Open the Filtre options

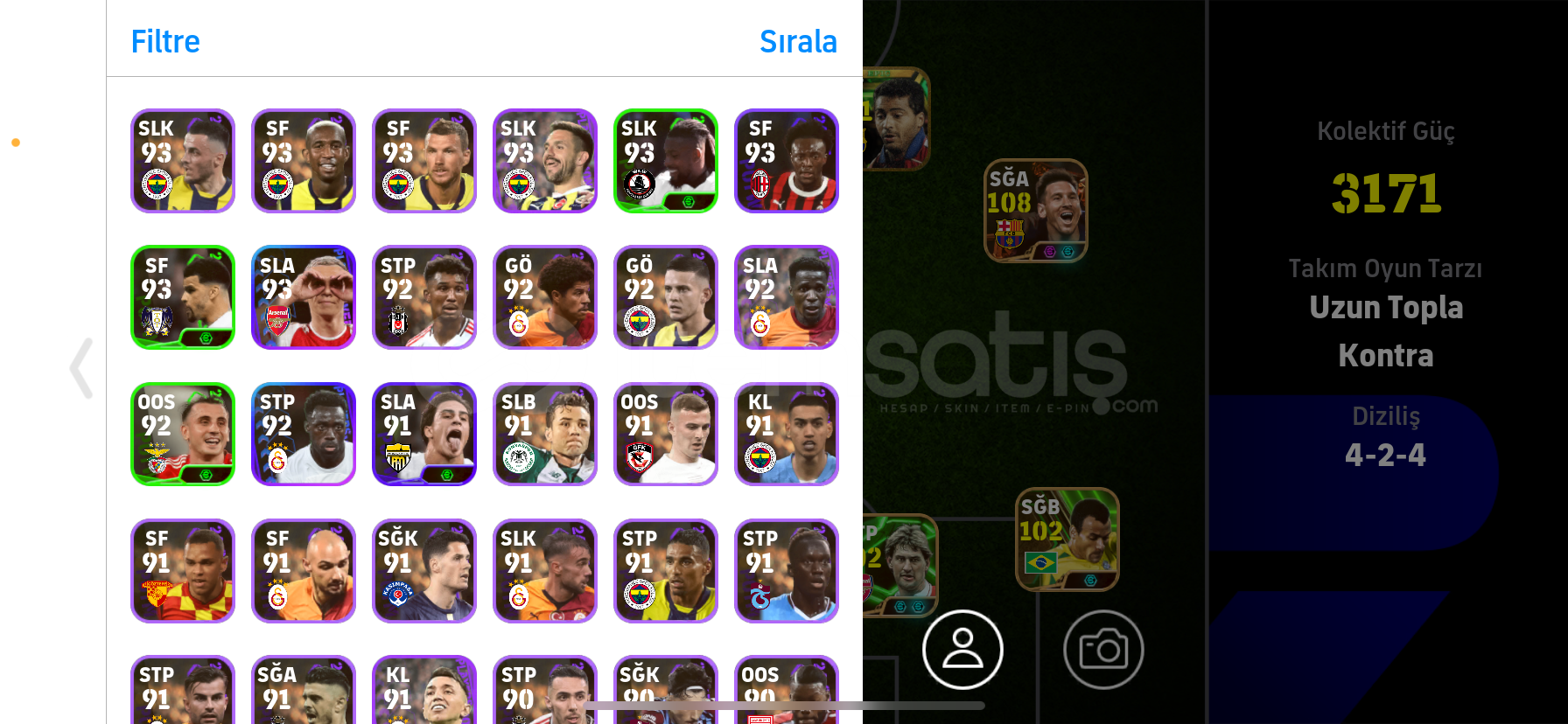(x=165, y=41)
